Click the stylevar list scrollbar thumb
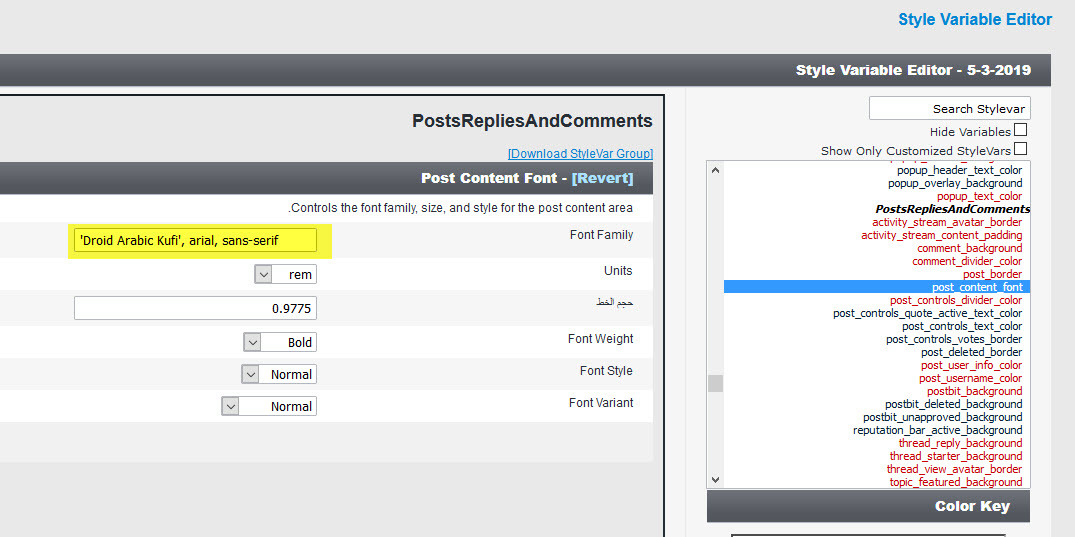This screenshot has width=1075, height=537. tap(714, 383)
